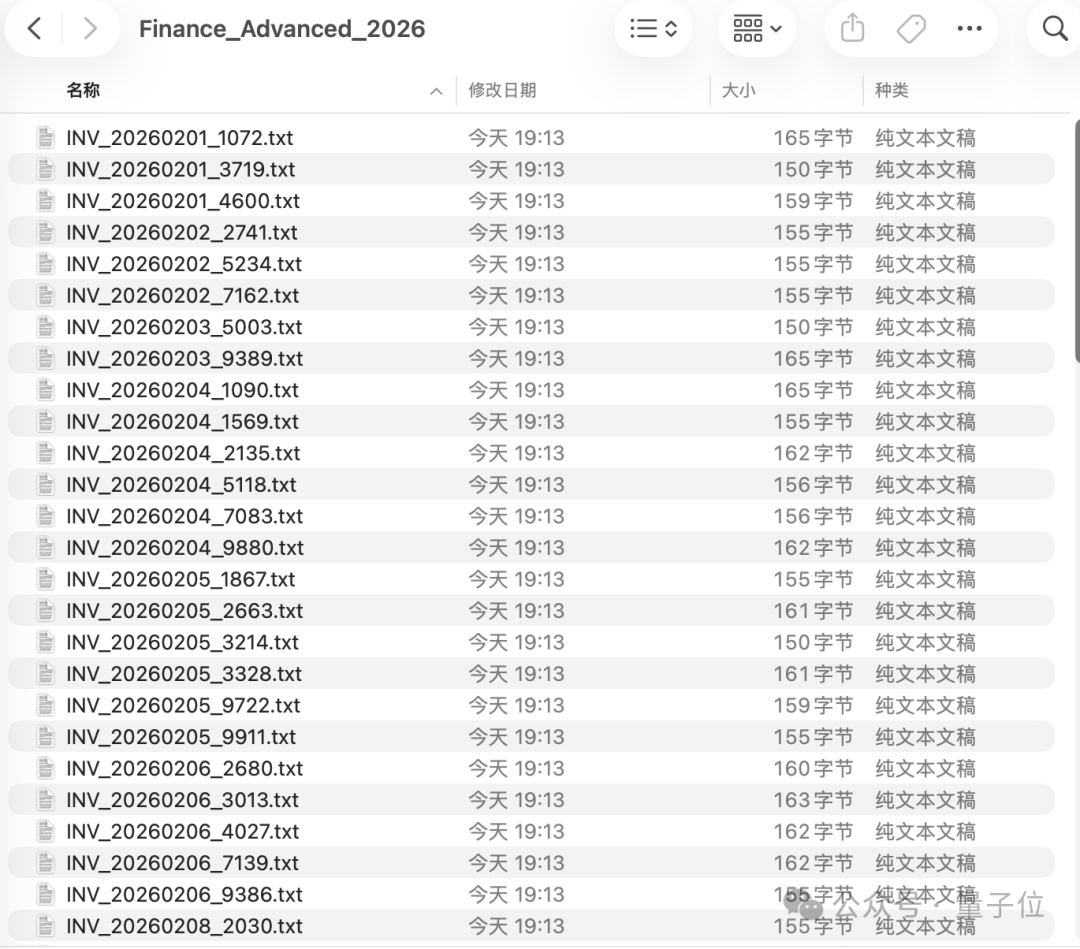Select file INV_20260203_9389.txt
The image size is (1080, 949).
(x=531, y=359)
